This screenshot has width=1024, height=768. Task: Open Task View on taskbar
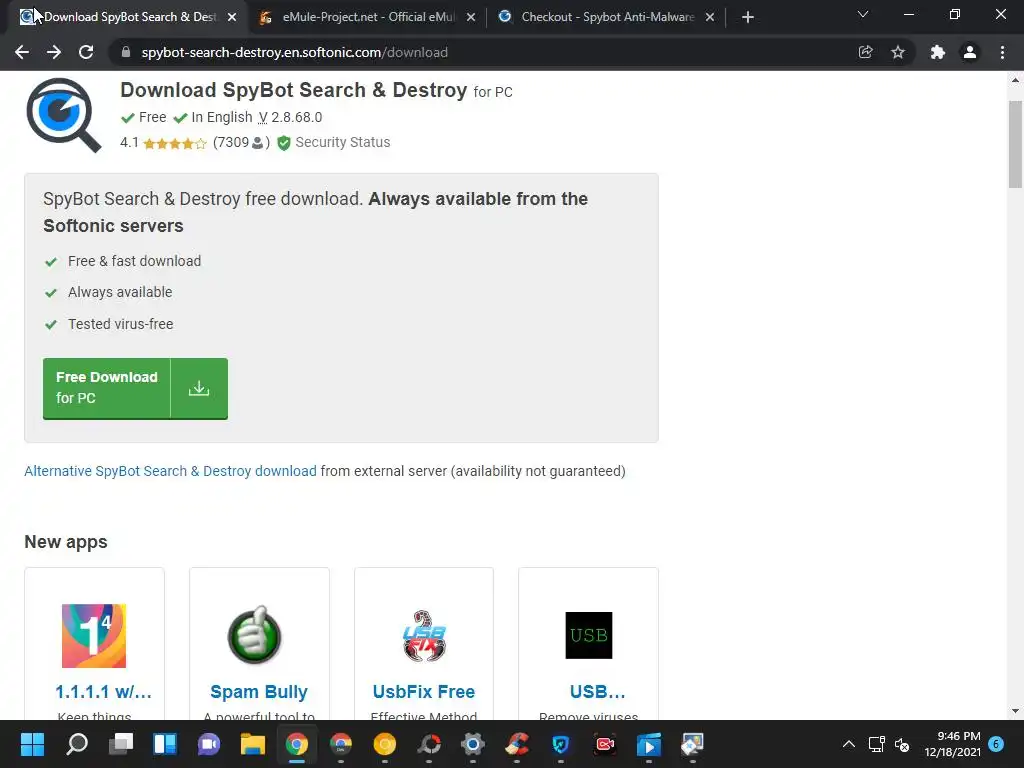pyautogui.click(x=121, y=744)
